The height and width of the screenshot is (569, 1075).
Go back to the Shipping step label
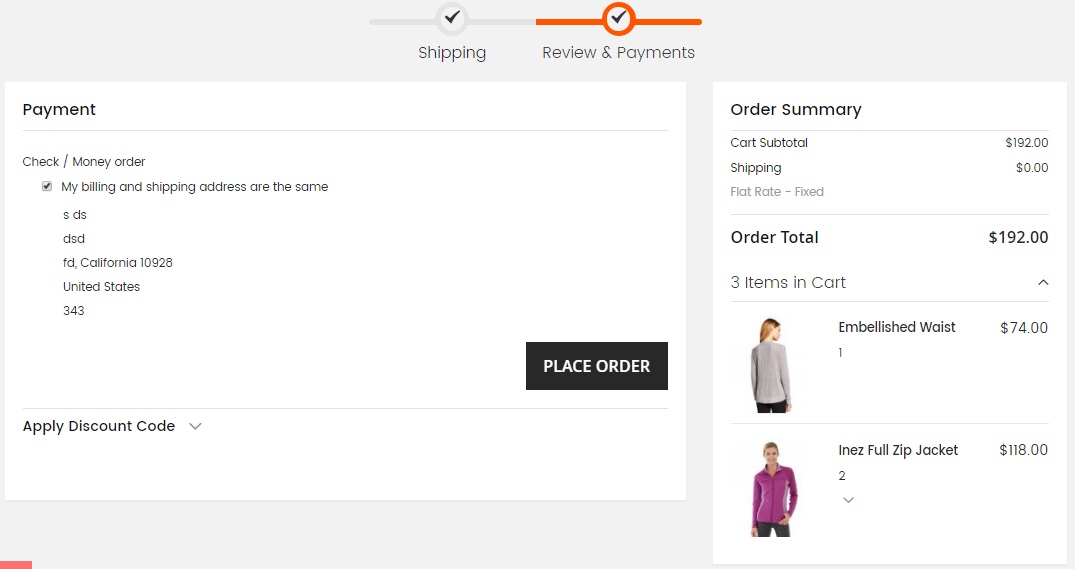point(452,53)
